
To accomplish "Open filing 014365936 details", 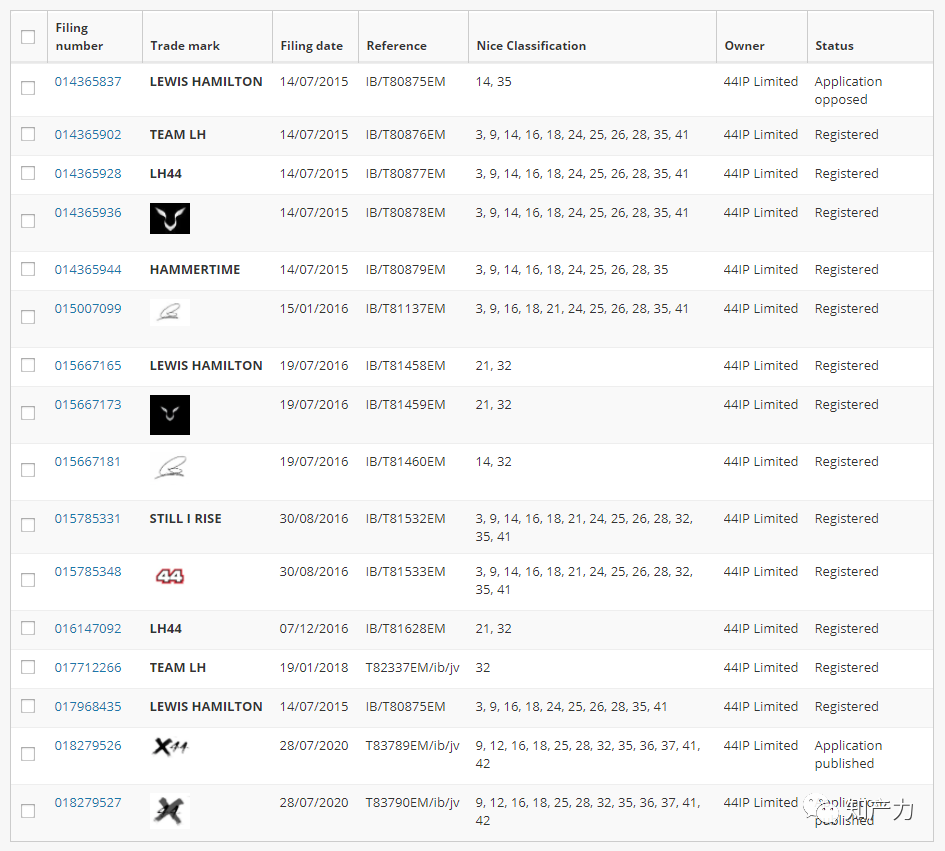I will tap(88, 213).
